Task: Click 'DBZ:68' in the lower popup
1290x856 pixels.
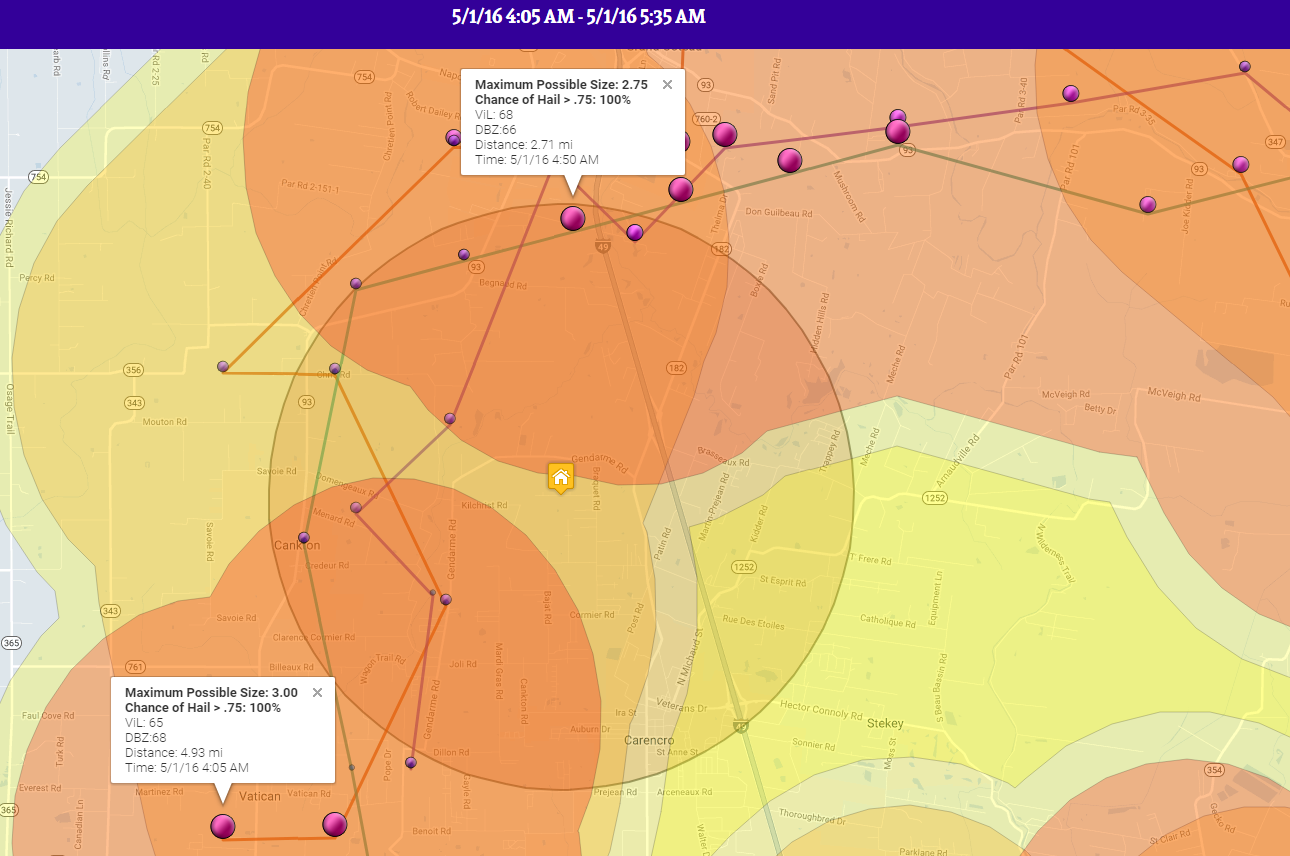Action: [x=146, y=737]
